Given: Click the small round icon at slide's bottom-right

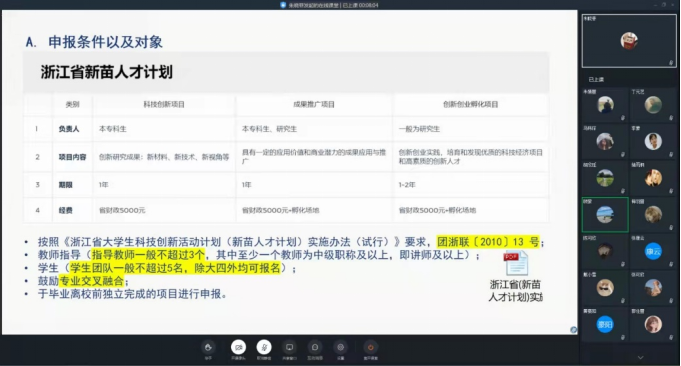Looking at the screenshot, I should [x=574, y=330].
